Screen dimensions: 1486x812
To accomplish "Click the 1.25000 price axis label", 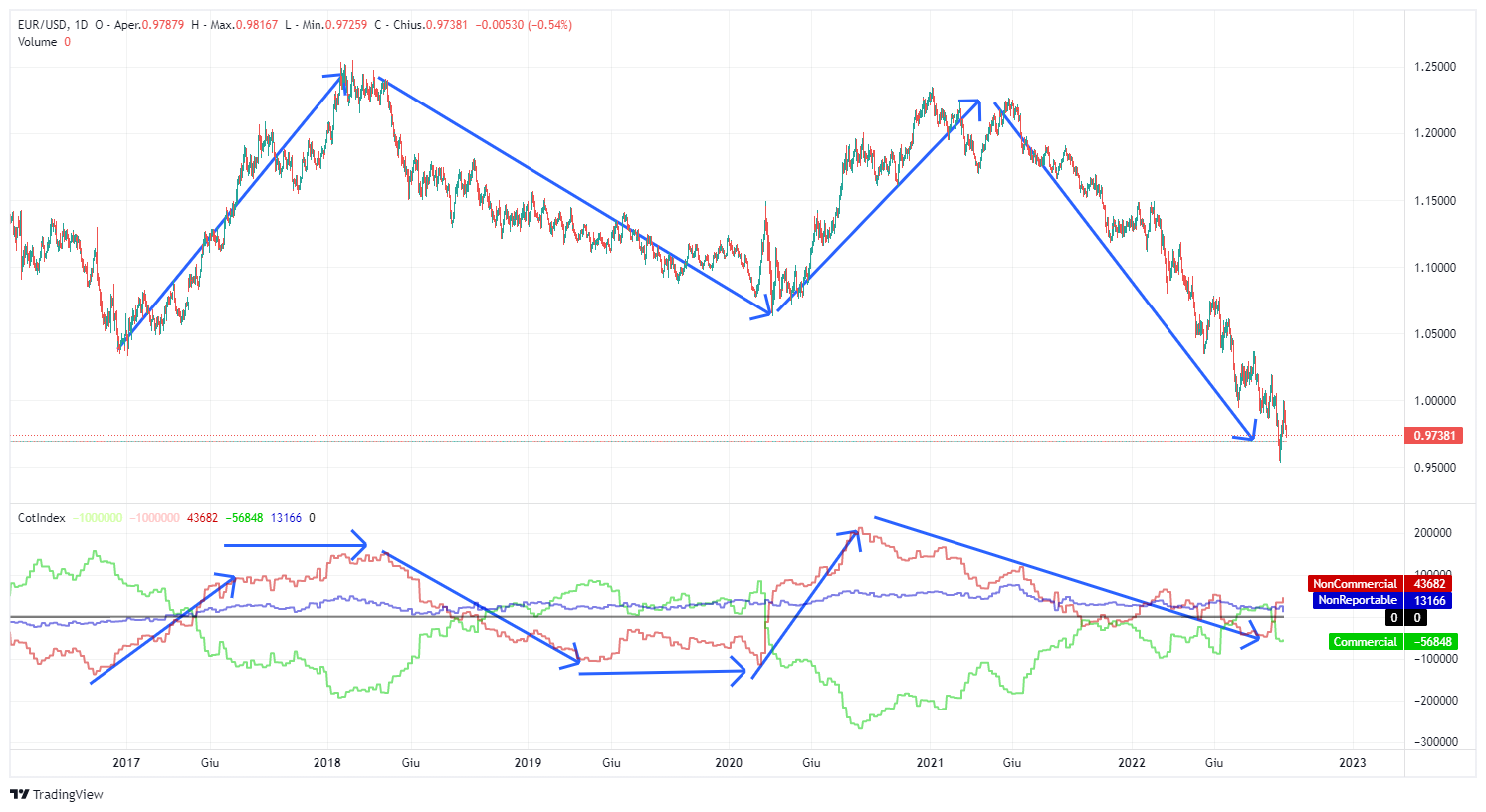I will 1435,67.
